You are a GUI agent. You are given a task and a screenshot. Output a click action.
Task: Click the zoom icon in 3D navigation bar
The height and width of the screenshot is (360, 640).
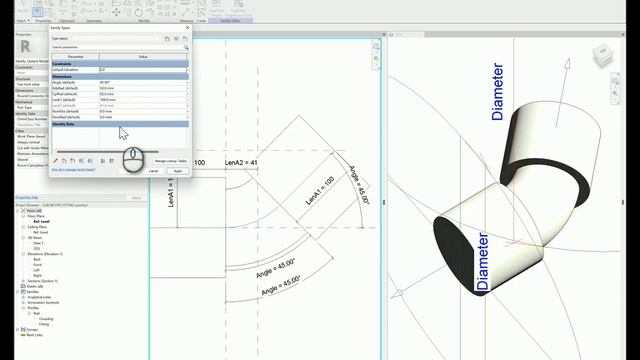[615, 93]
